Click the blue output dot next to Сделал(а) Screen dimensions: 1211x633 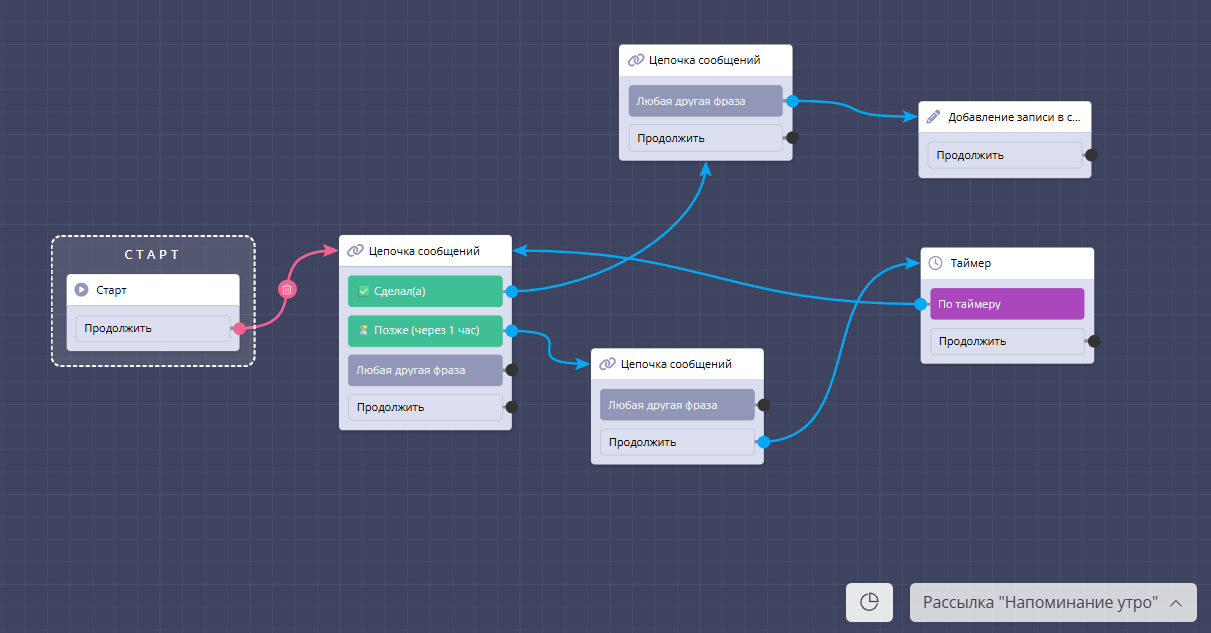[x=511, y=292]
